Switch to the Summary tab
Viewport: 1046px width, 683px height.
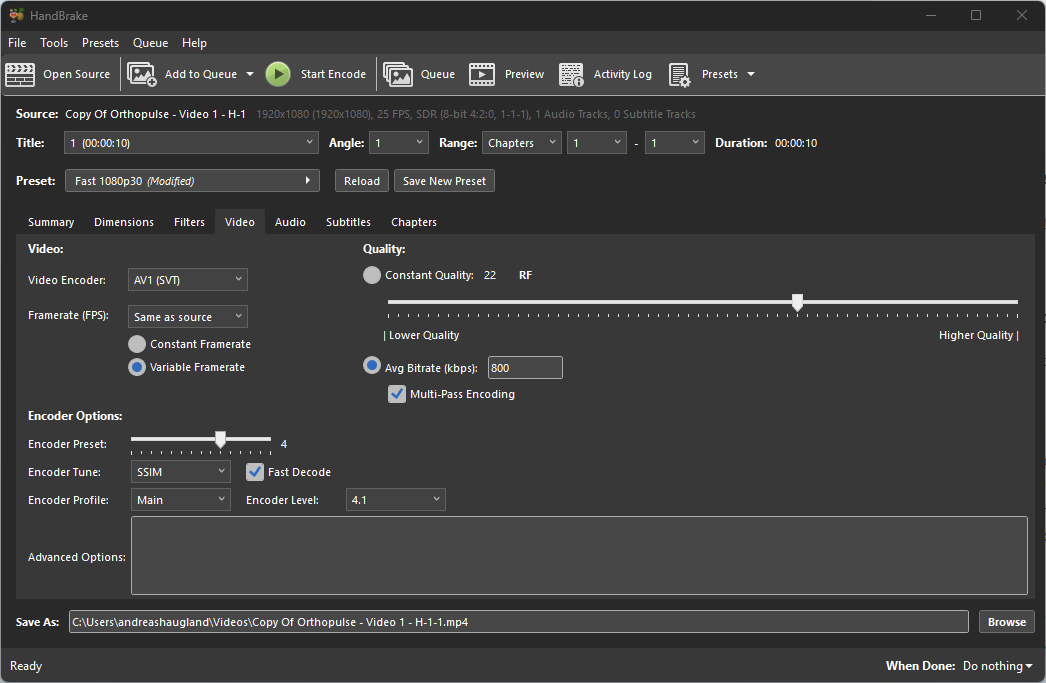point(51,222)
